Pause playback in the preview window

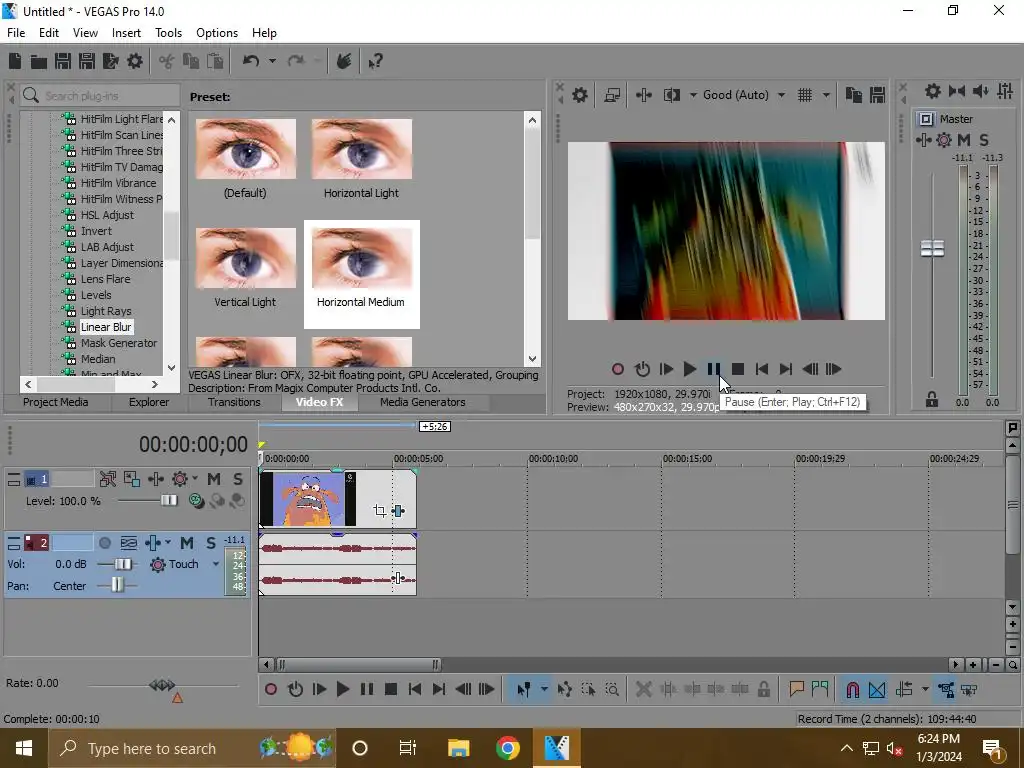click(x=714, y=369)
